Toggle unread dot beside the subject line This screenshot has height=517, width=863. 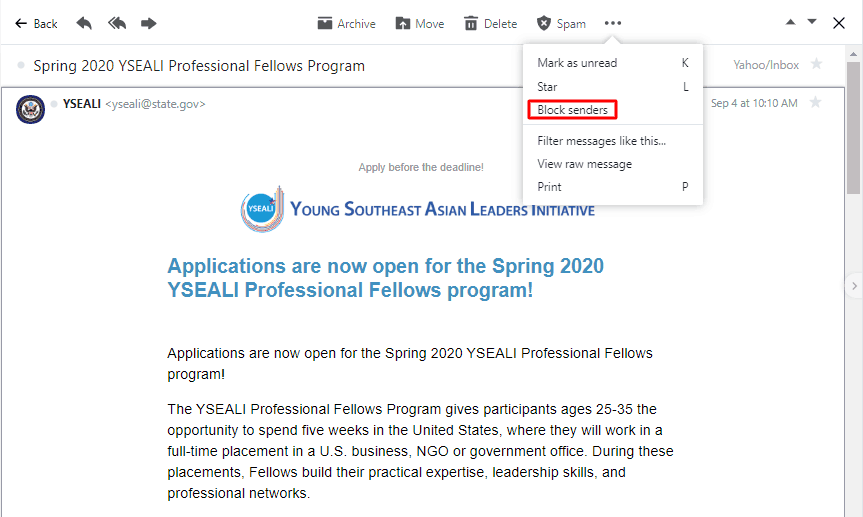point(21,65)
